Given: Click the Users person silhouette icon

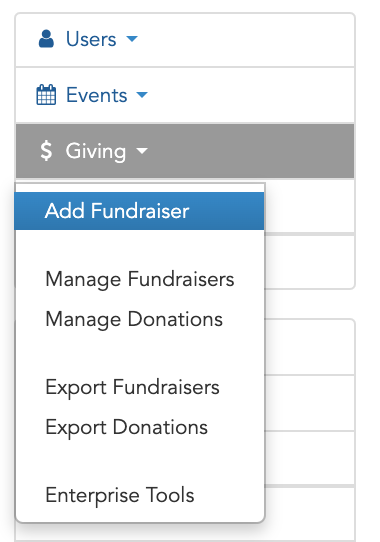Looking at the screenshot, I should pos(46,39).
